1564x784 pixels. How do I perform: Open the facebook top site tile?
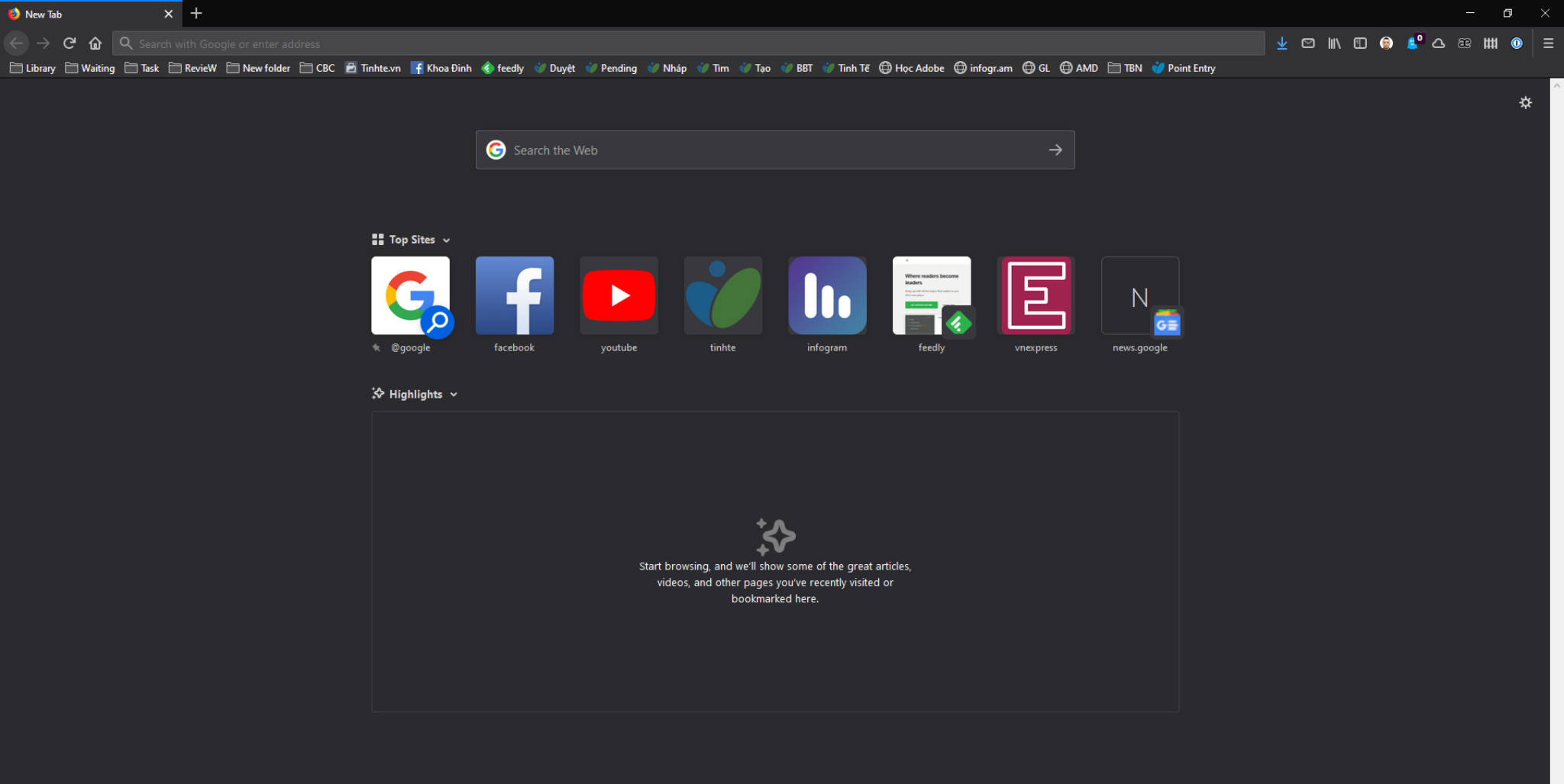pos(515,296)
